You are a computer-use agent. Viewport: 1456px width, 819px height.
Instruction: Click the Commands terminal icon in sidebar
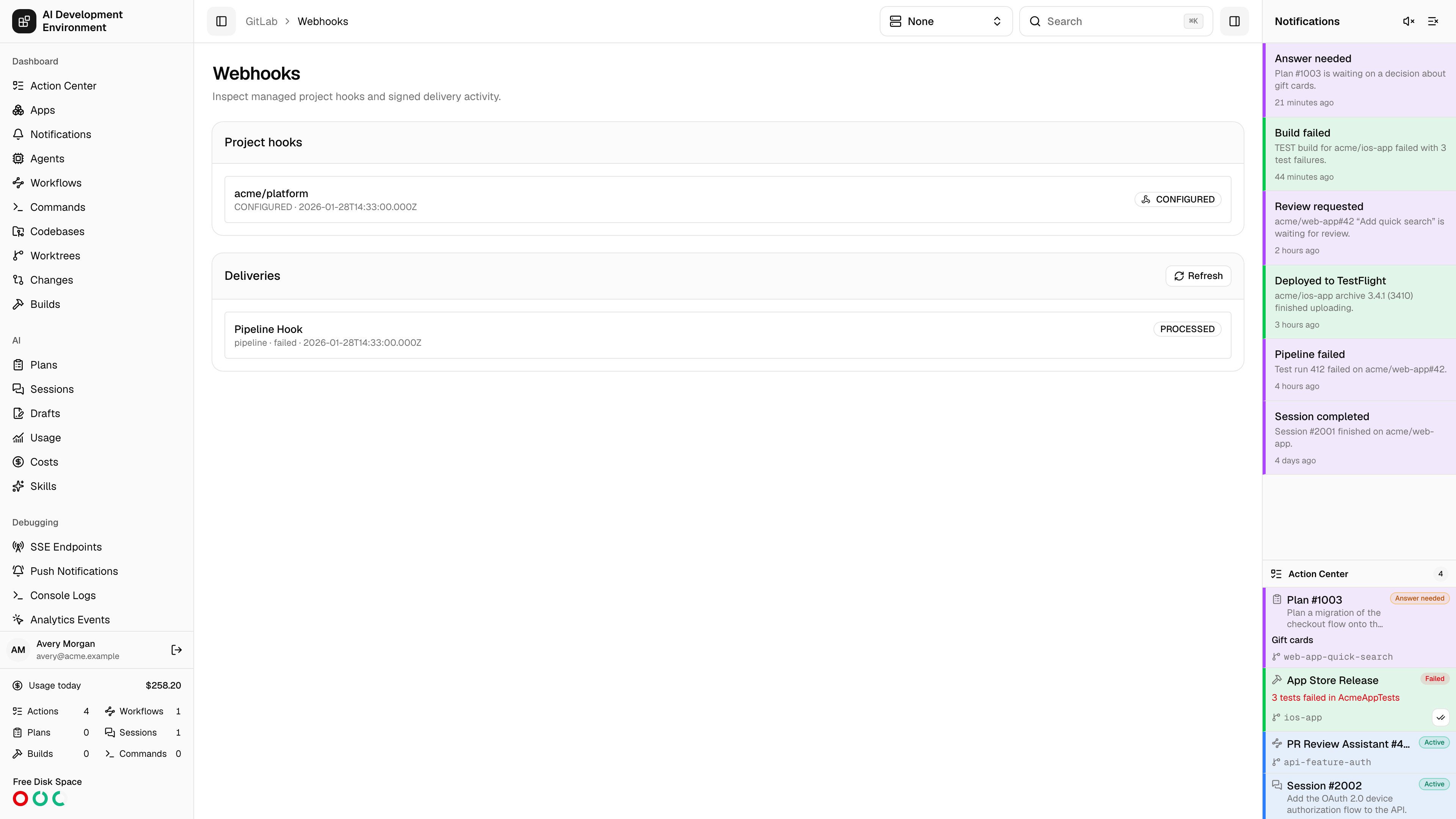tap(18, 207)
